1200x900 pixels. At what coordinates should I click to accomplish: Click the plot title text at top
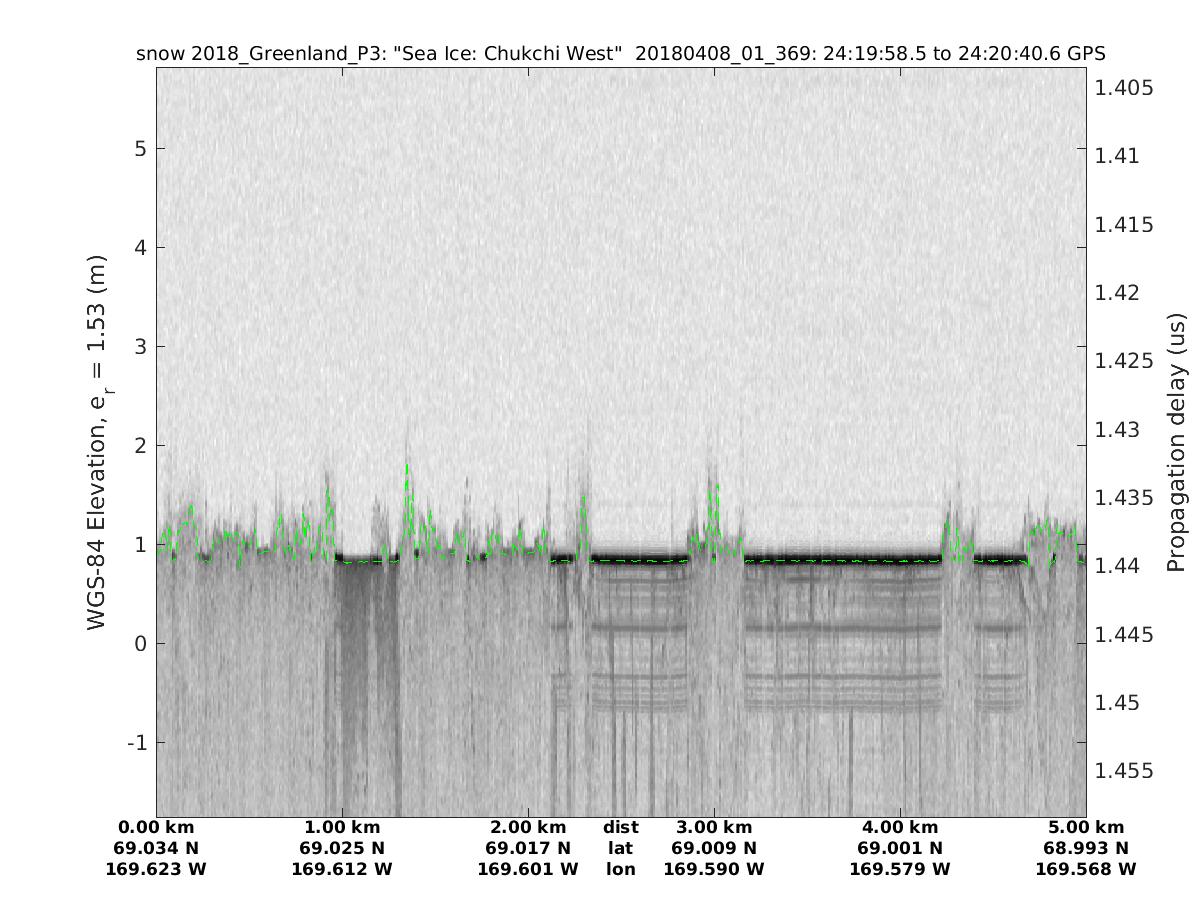click(620, 53)
